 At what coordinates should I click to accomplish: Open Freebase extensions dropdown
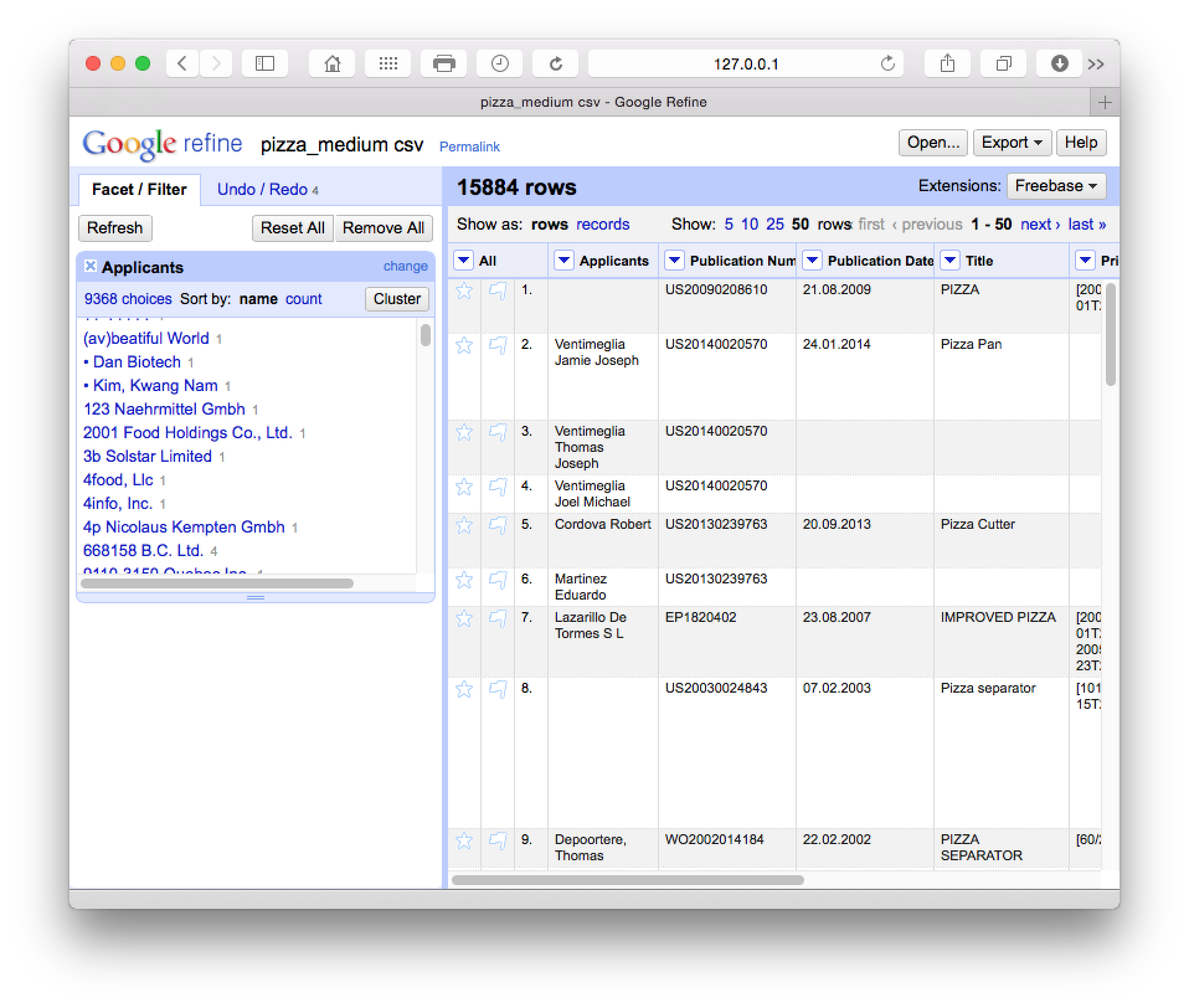pos(1056,186)
